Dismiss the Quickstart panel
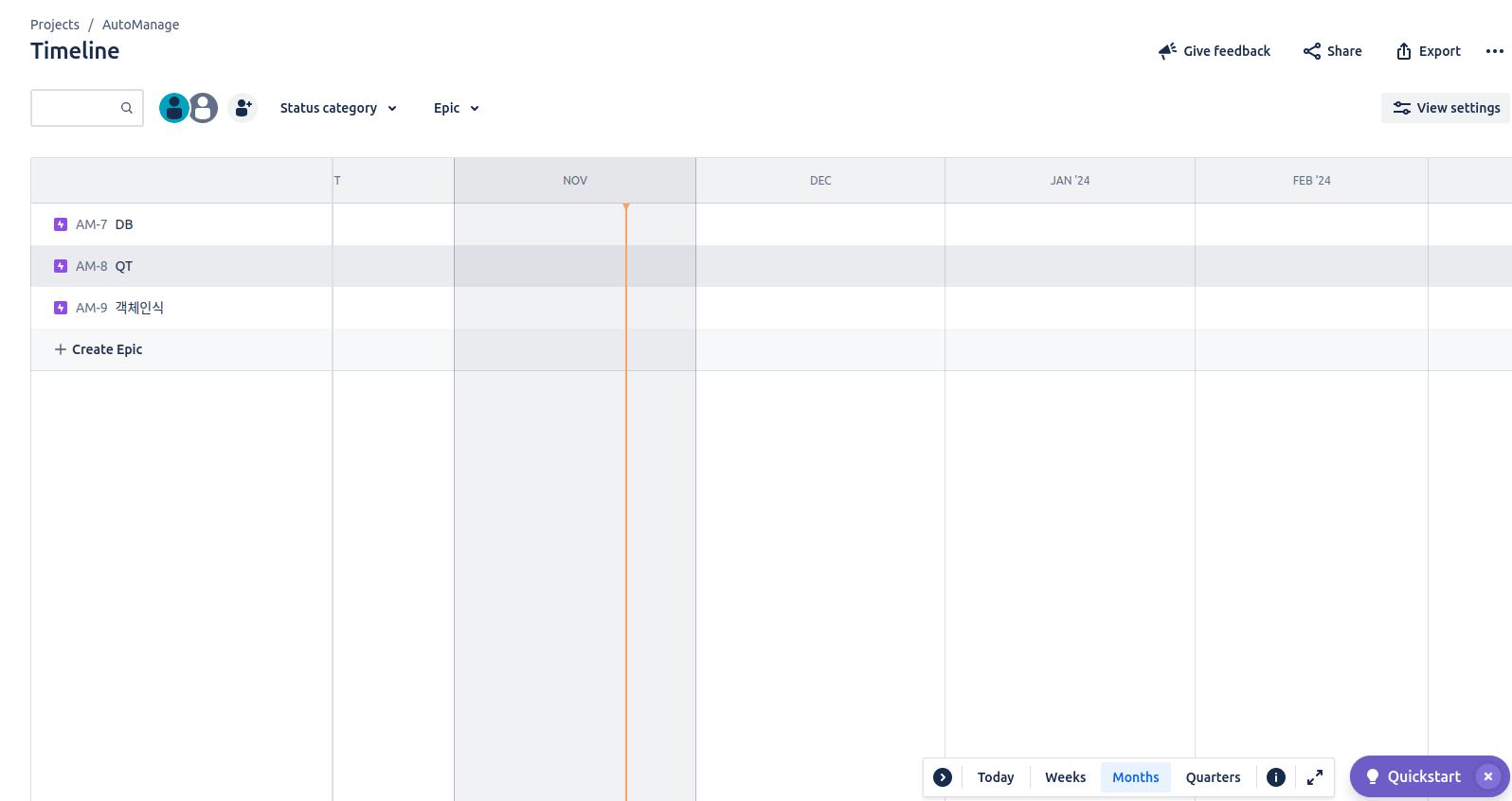The image size is (1512, 801). coord(1488,776)
